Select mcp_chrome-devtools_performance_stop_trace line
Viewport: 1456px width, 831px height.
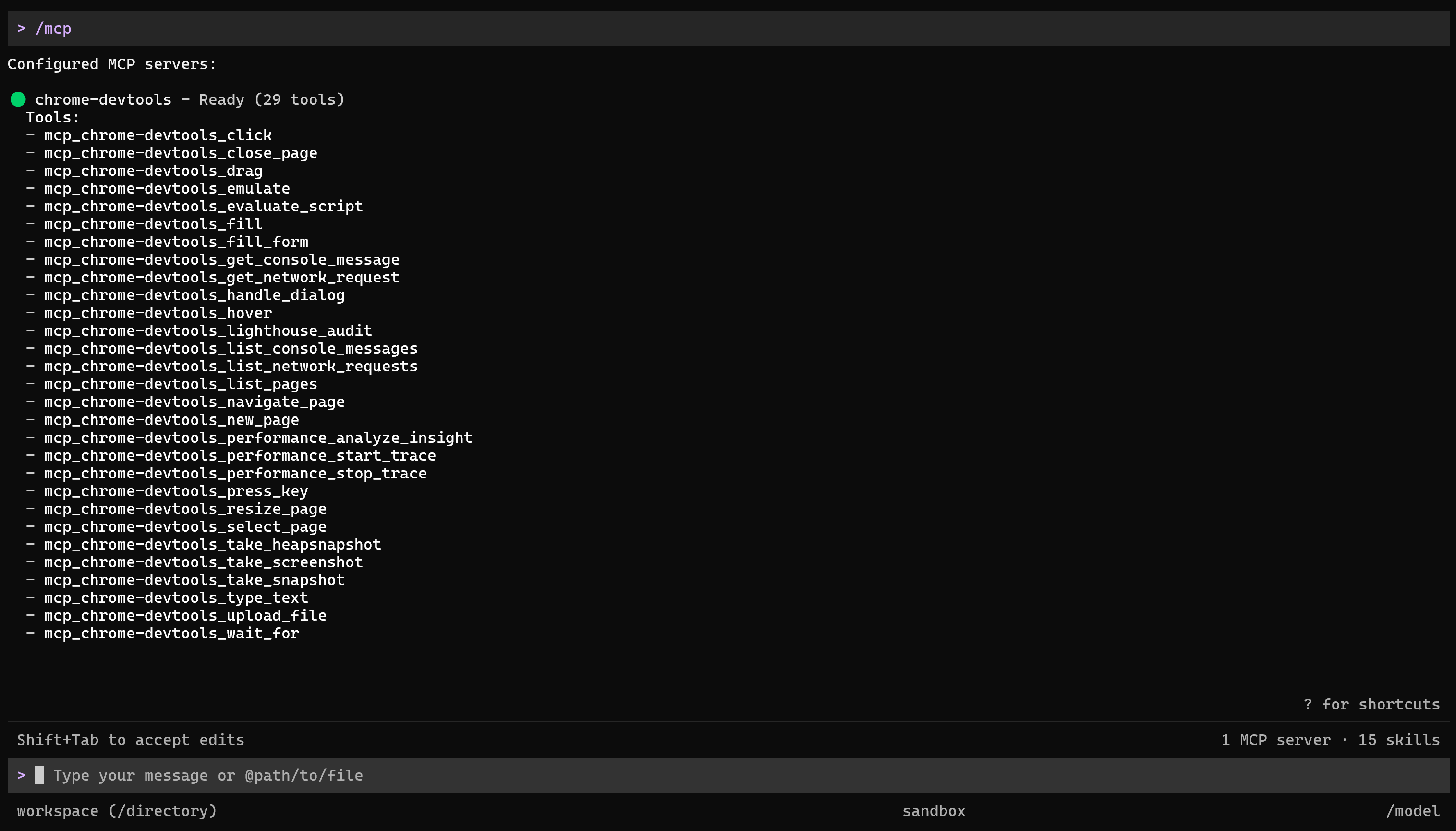tap(236, 473)
